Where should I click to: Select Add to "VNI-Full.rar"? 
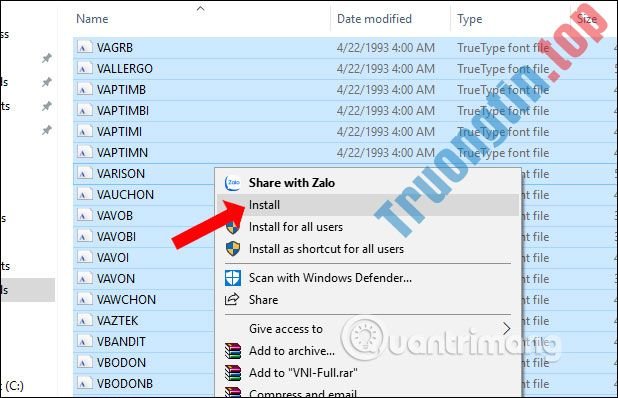(x=303, y=373)
